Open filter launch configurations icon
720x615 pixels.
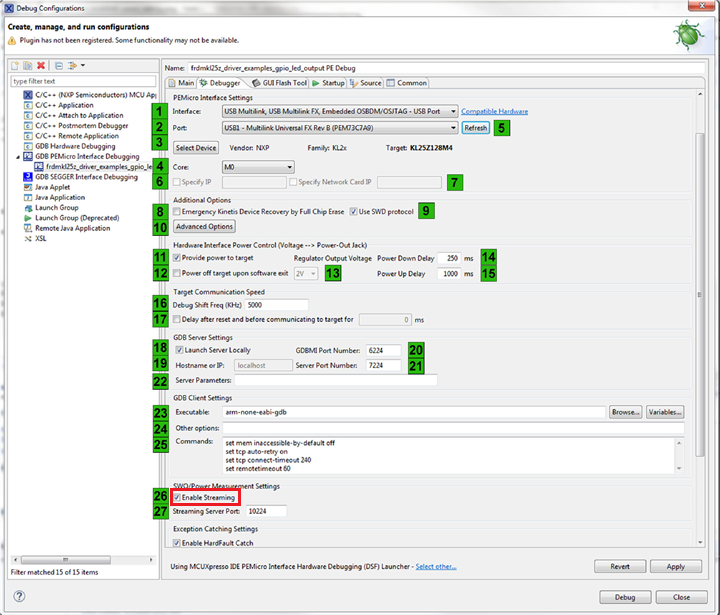coord(72,66)
